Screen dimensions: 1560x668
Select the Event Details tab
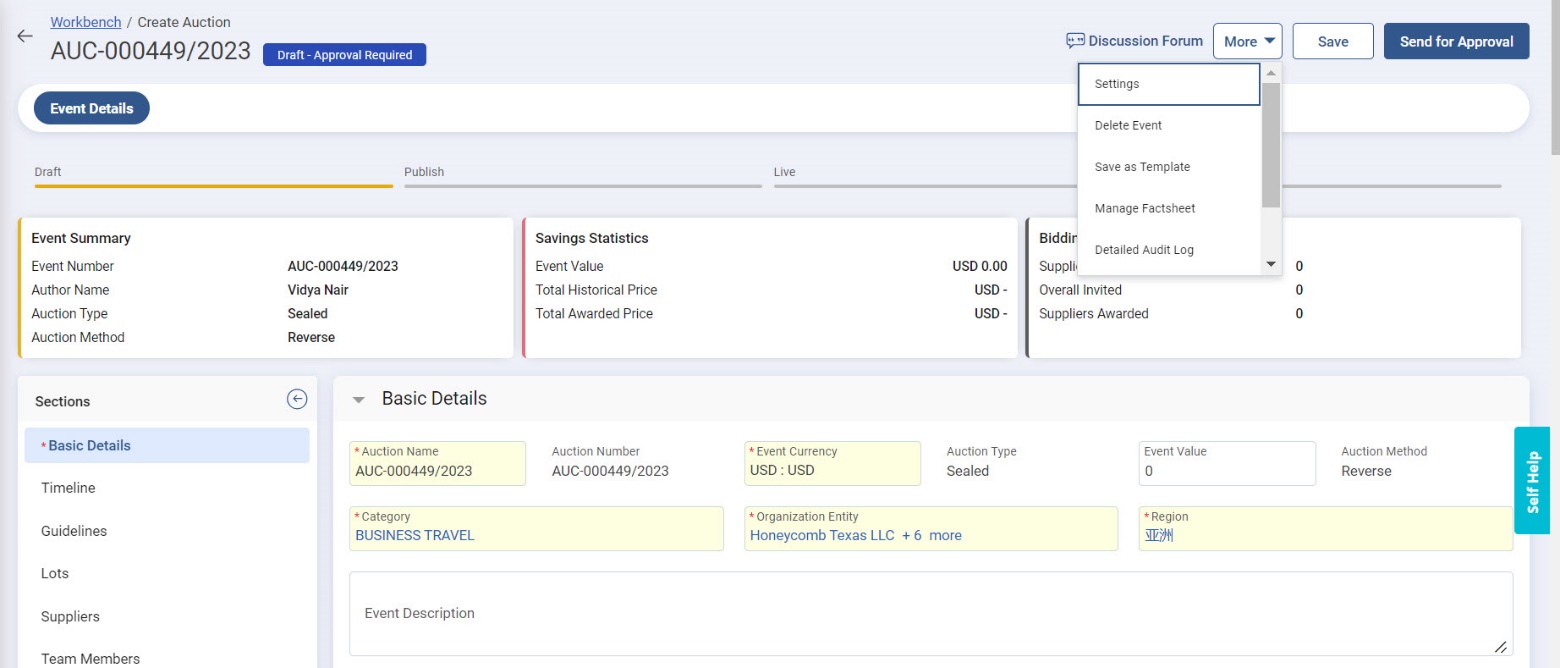(92, 109)
